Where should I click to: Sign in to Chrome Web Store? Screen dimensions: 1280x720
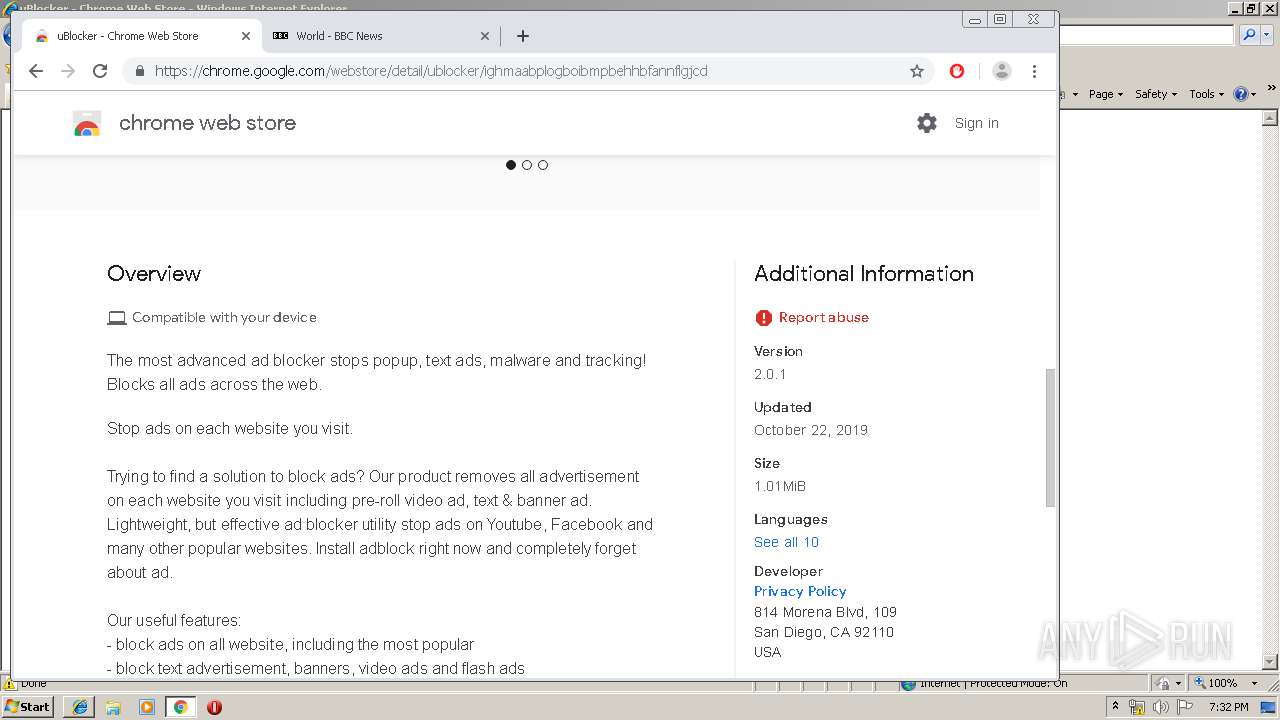click(976, 123)
